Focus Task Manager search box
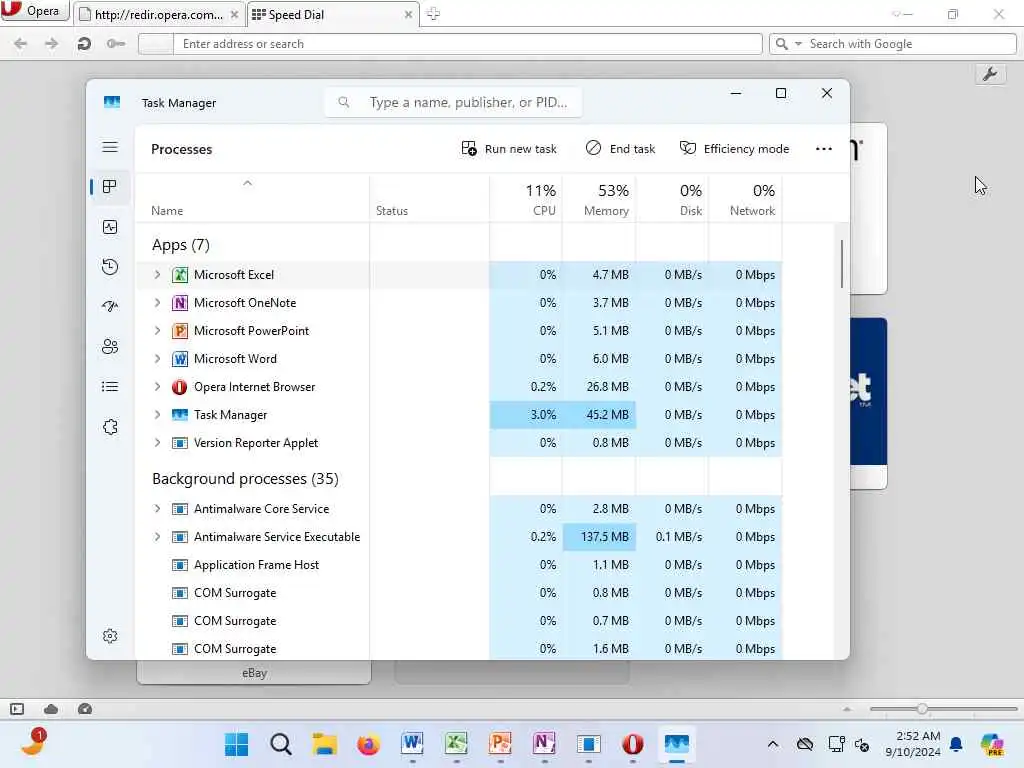The height and width of the screenshot is (768, 1024). (x=453, y=103)
